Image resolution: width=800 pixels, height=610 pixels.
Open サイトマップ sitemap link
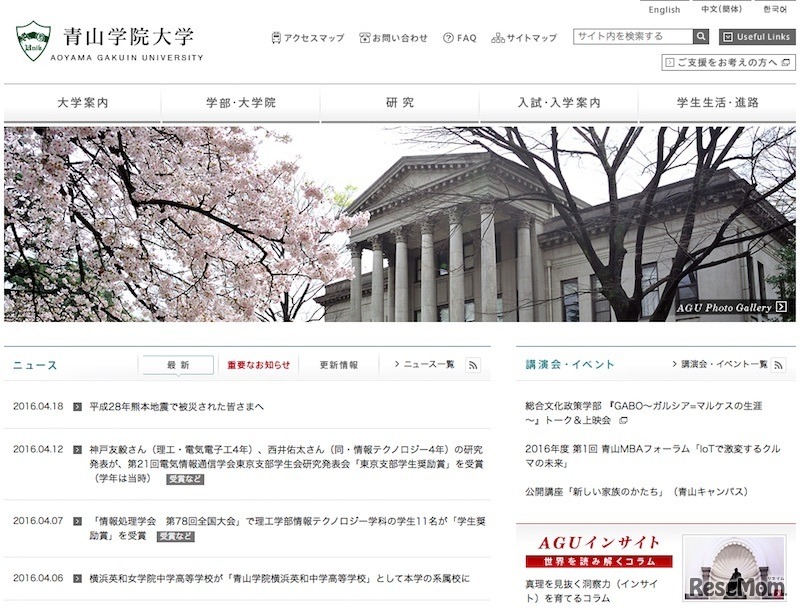(532, 38)
